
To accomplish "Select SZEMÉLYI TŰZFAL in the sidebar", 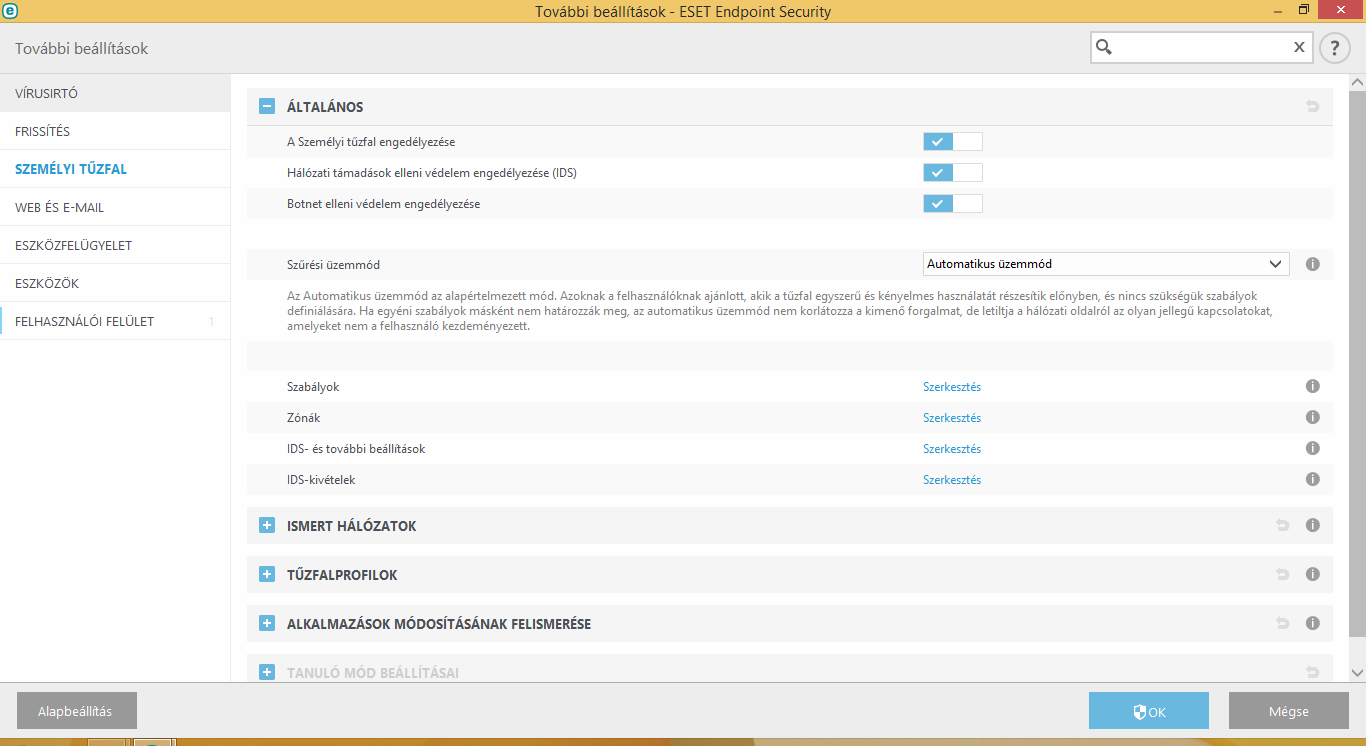I will pyautogui.click(x=115, y=169).
